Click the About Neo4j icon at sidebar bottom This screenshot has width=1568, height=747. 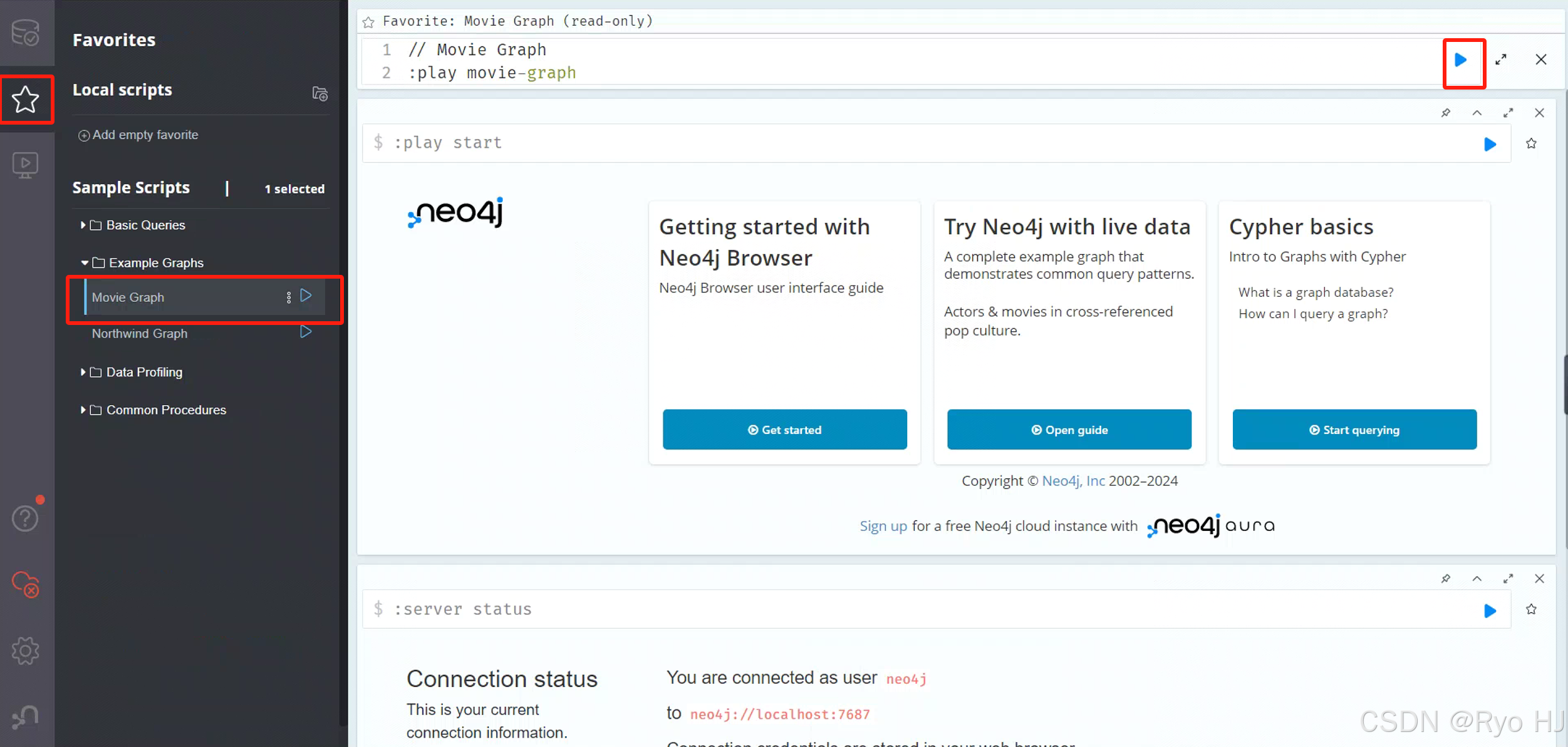(25, 716)
